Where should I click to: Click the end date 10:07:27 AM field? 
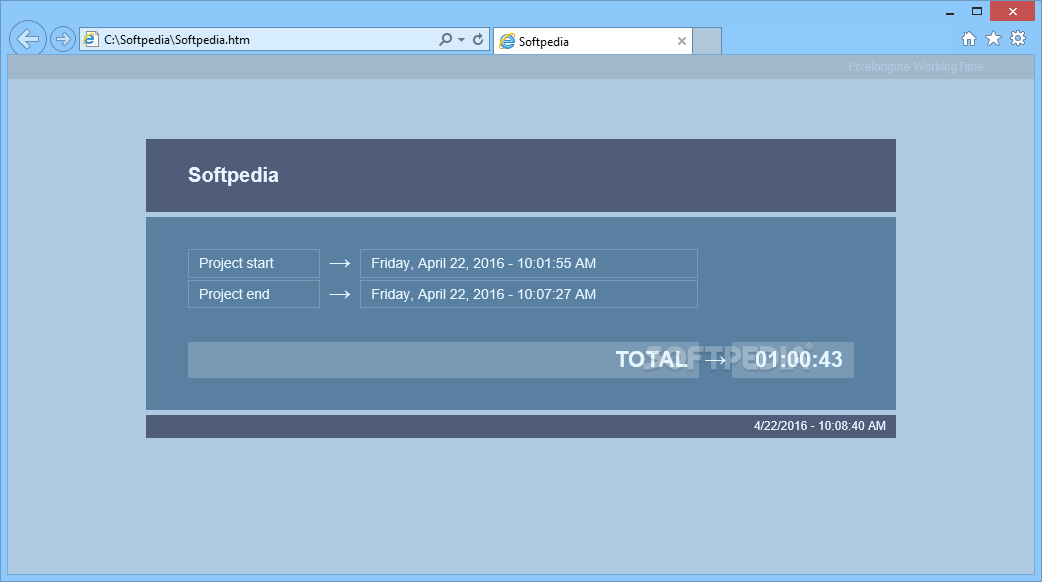coord(529,294)
